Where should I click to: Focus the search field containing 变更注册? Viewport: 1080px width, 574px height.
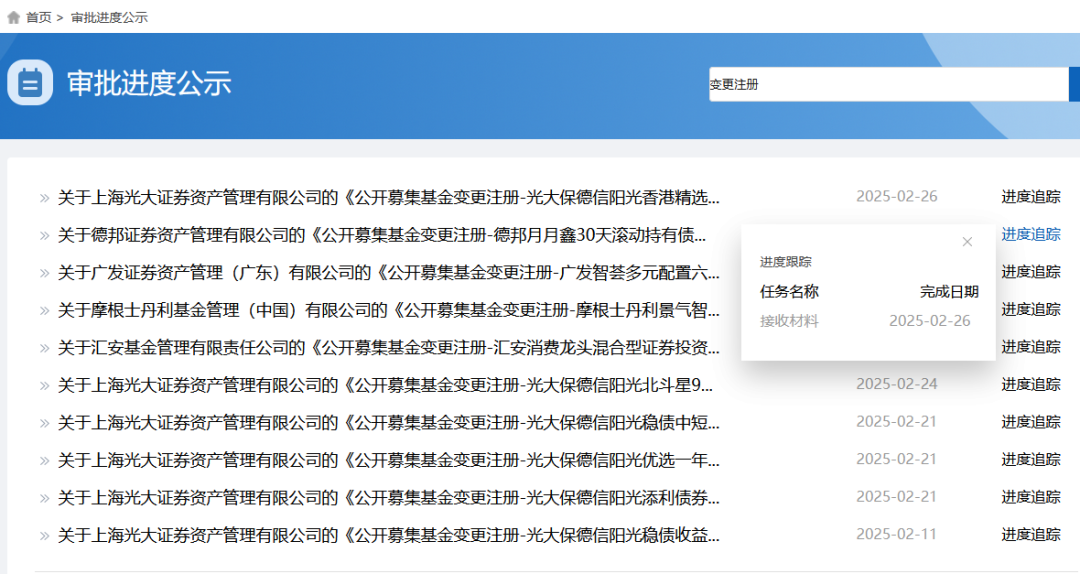[x=889, y=84]
